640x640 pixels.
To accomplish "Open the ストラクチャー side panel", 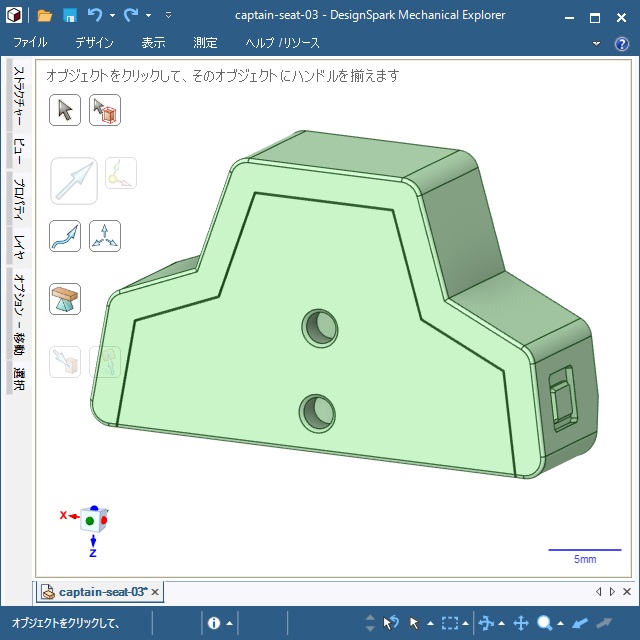I will click(19, 96).
